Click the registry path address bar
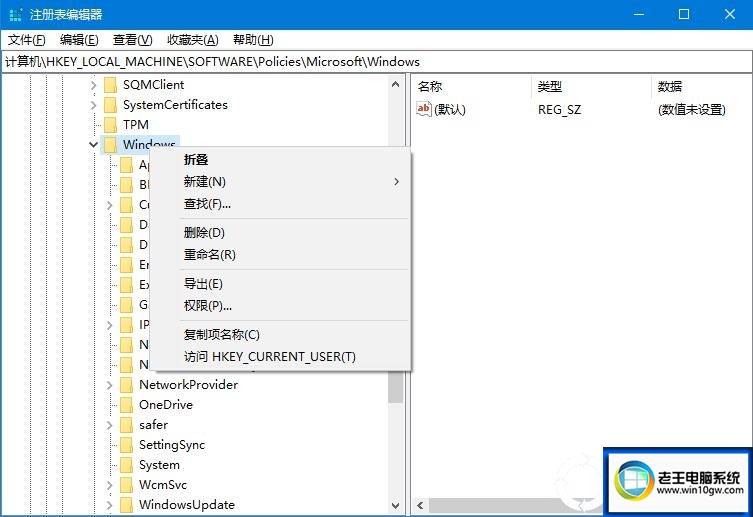The image size is (753, 517). coord(376,61)
